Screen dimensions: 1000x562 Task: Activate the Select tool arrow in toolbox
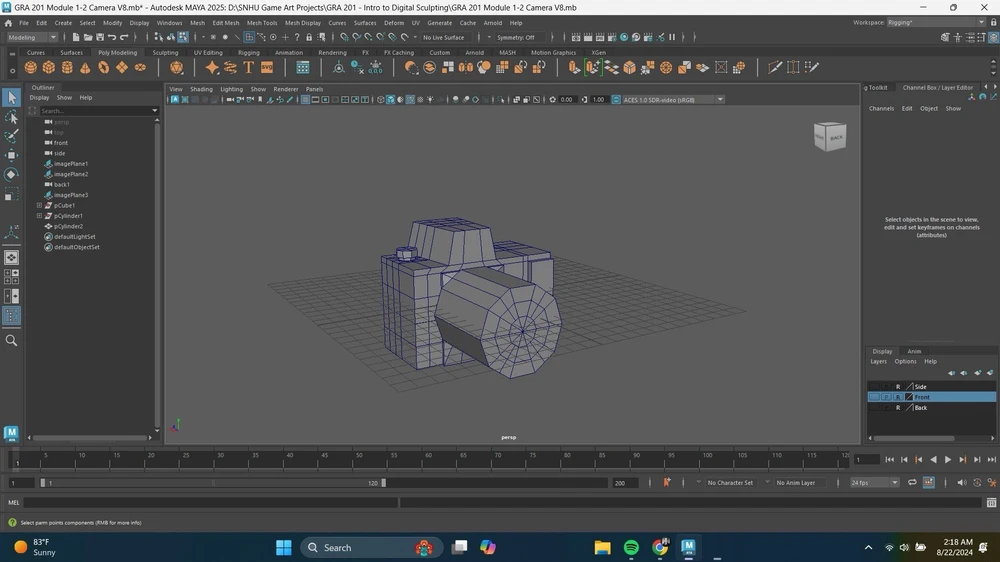11,97
